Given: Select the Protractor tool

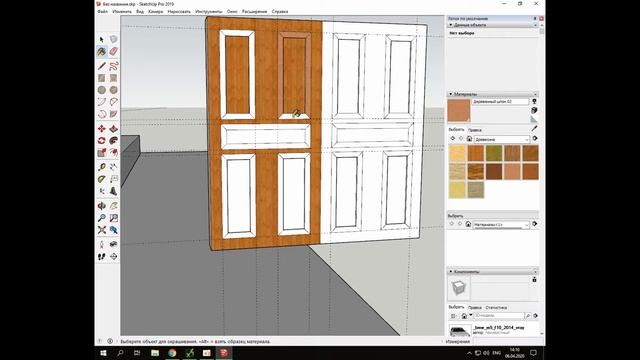Looking at the screenshot, I should pyautogui.click(x=102, y=179).
